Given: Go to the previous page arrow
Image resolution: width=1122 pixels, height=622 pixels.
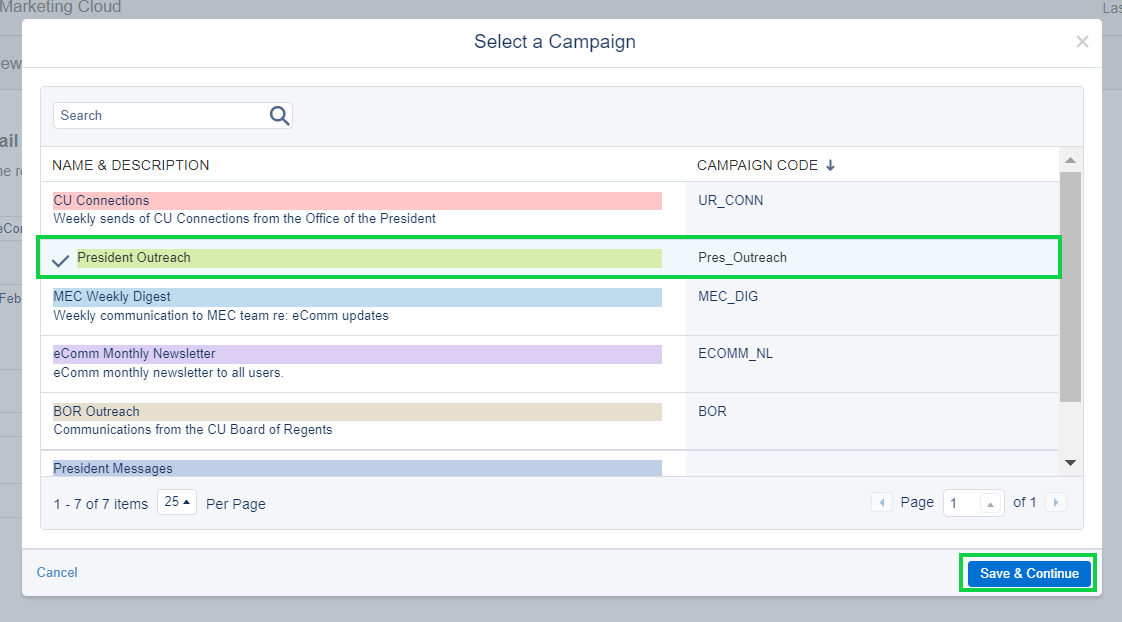Looking at the screenshot, I should [x=882, y=502].
